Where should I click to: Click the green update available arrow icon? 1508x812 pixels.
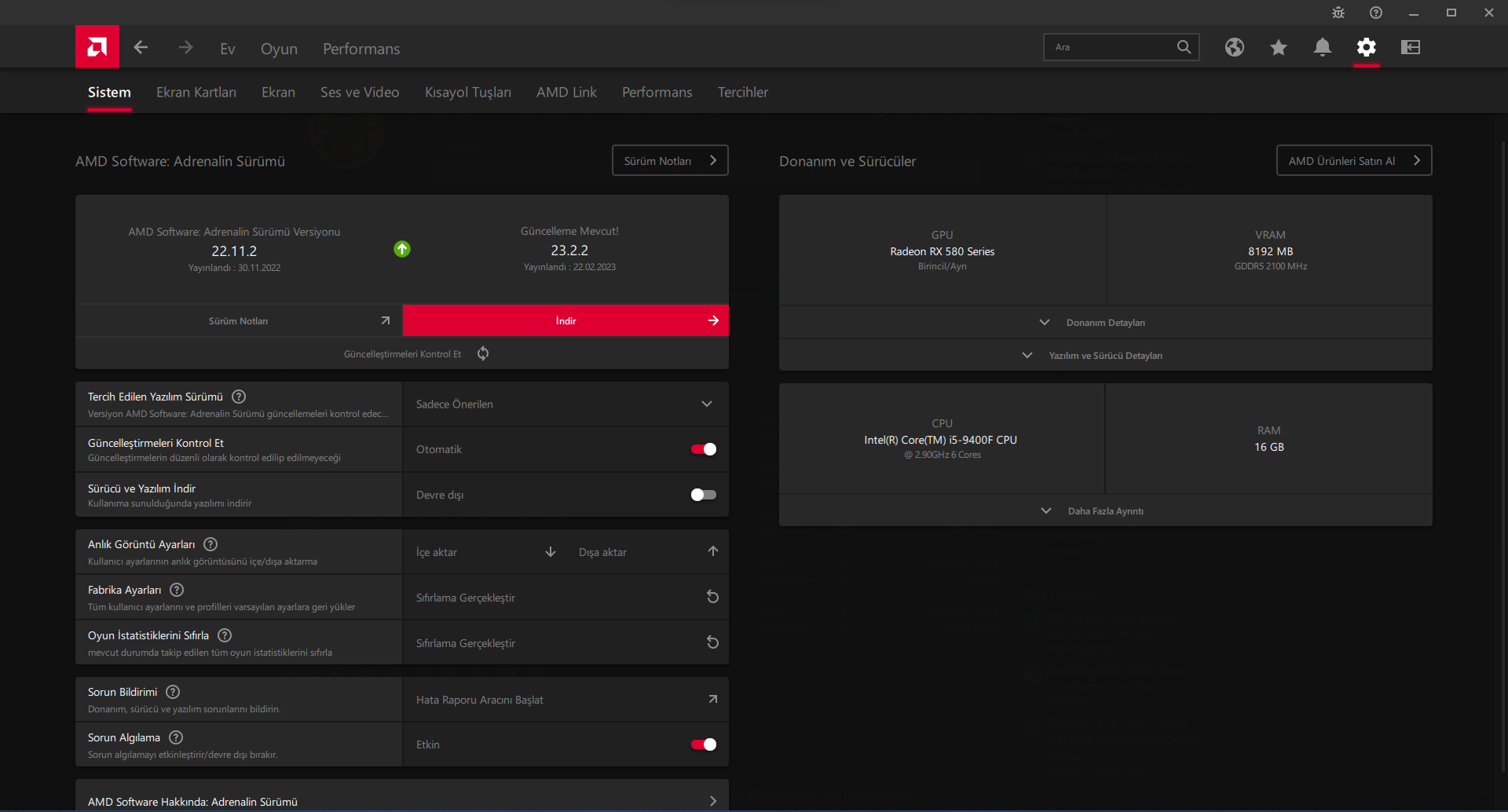402,249
